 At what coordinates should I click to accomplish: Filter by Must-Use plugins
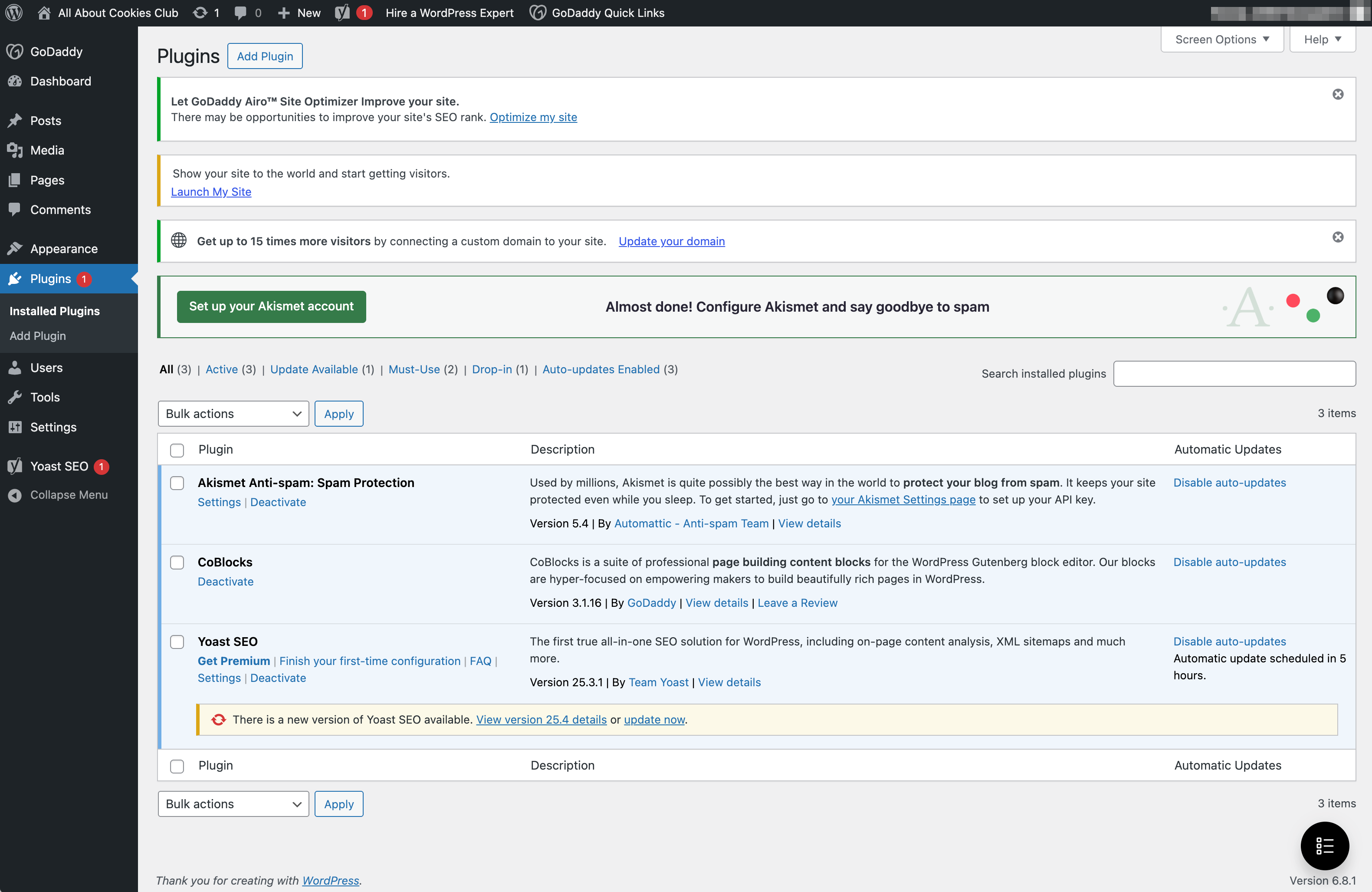pyautogui.click(x=414, y=369)
